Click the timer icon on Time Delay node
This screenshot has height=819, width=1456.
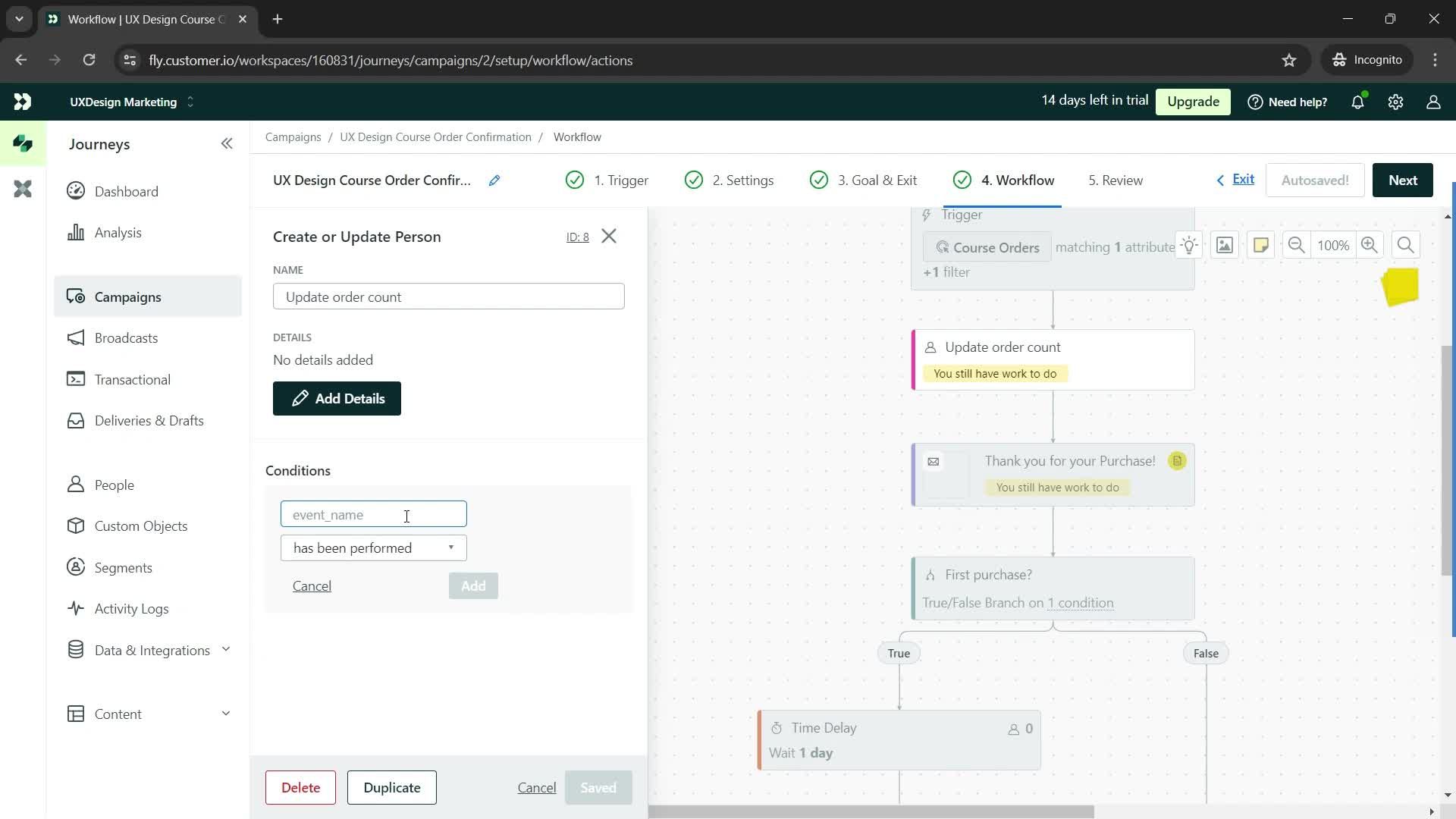tap(779, 729)
